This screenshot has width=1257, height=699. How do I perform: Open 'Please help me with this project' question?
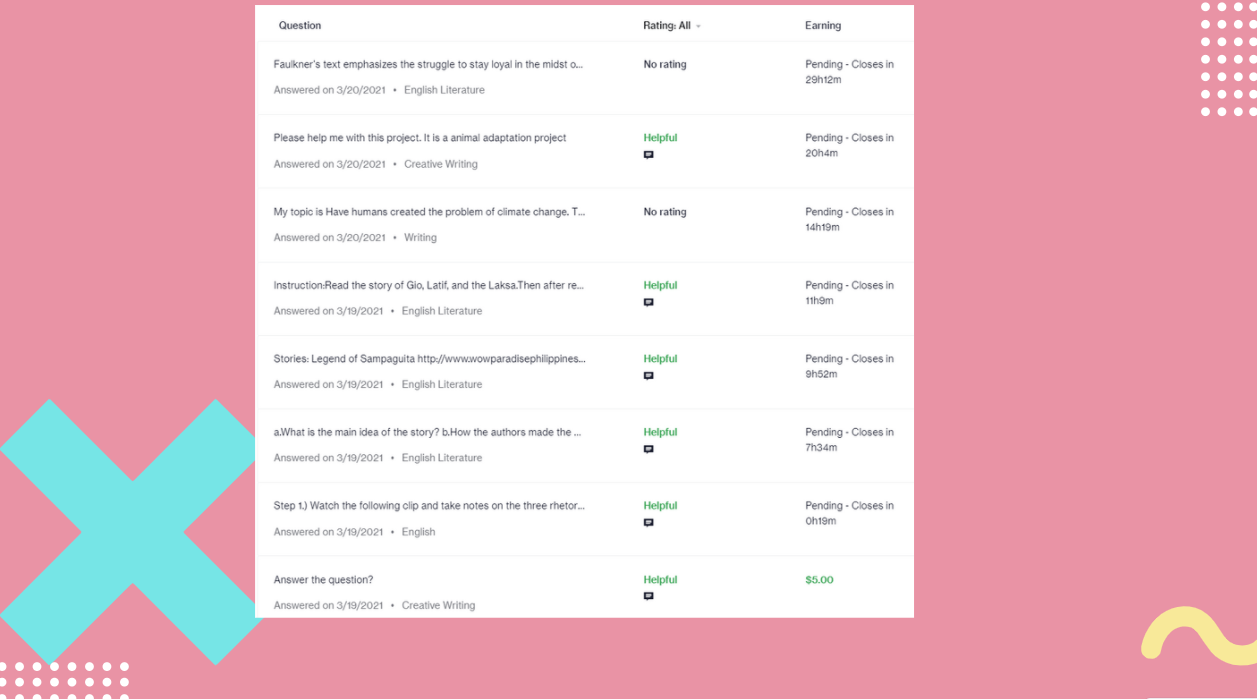click(420, 138)
